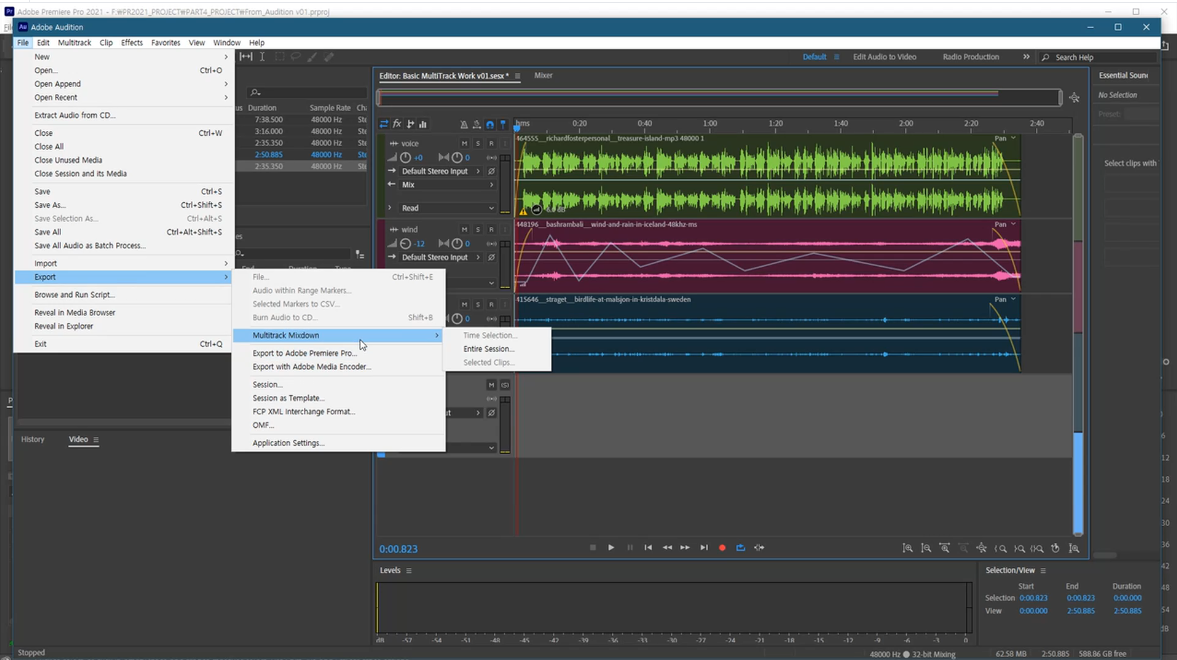Move playhead to previous marker

coord(649,547)
